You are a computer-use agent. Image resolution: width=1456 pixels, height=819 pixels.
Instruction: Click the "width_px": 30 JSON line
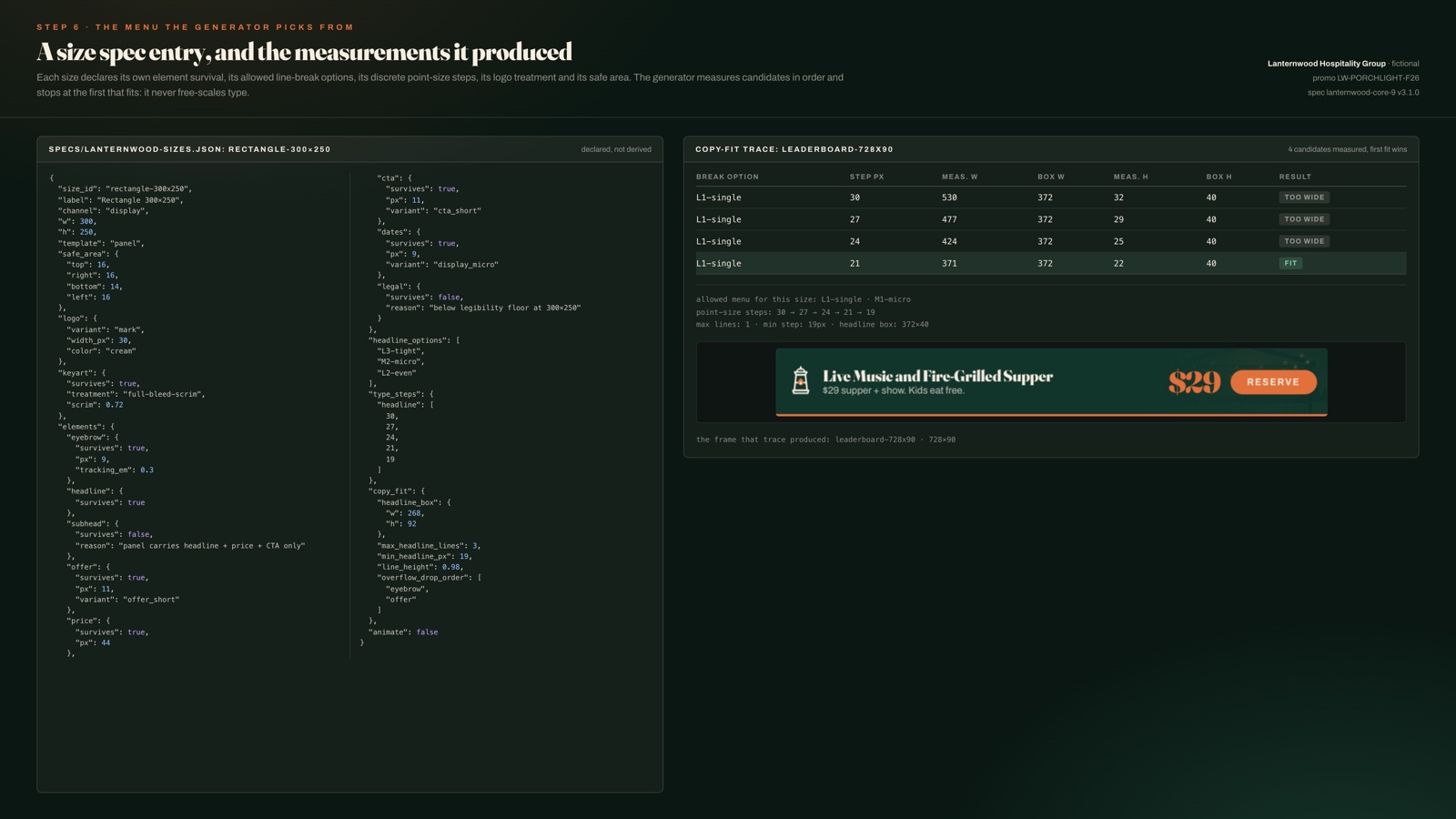pyautogui.click(x=99, y=340)
